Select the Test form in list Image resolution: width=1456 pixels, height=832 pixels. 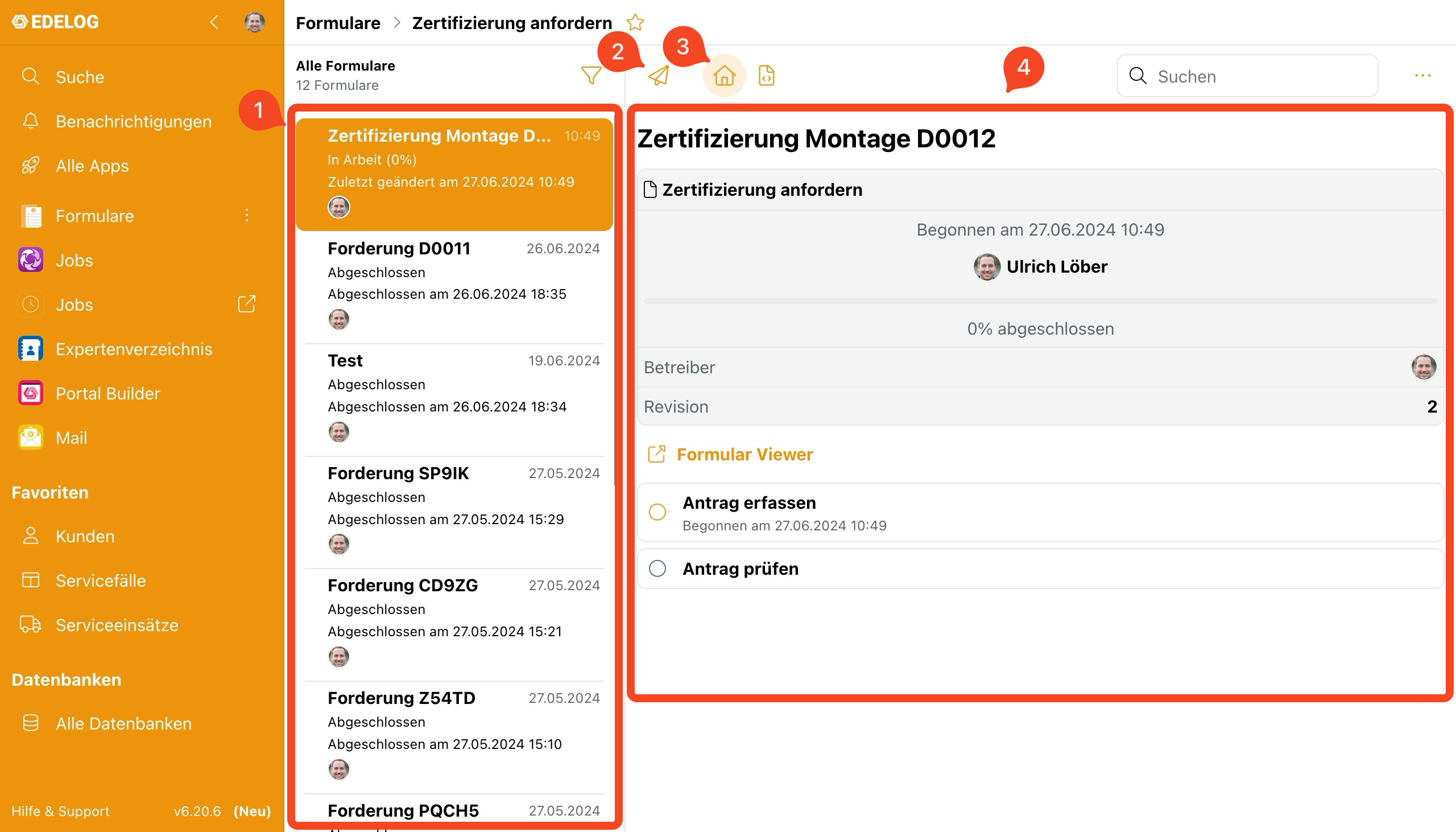[454, 399]
